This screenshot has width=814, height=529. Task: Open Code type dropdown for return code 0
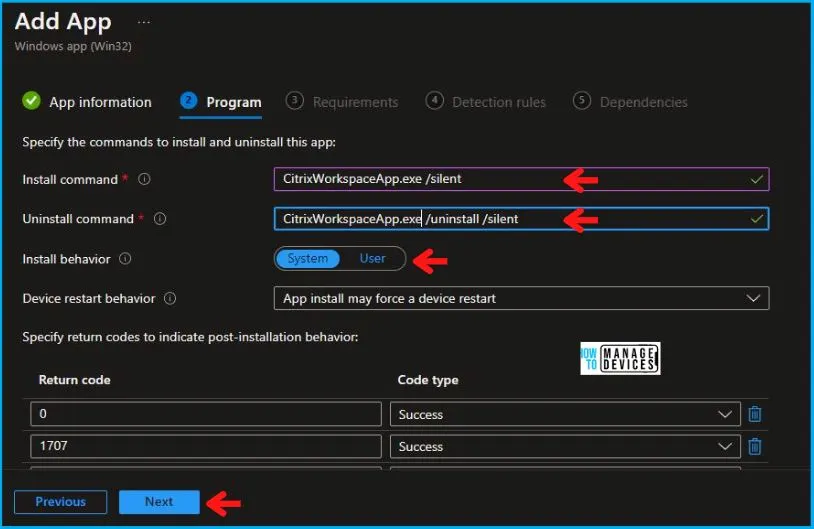tap(565, 414)
